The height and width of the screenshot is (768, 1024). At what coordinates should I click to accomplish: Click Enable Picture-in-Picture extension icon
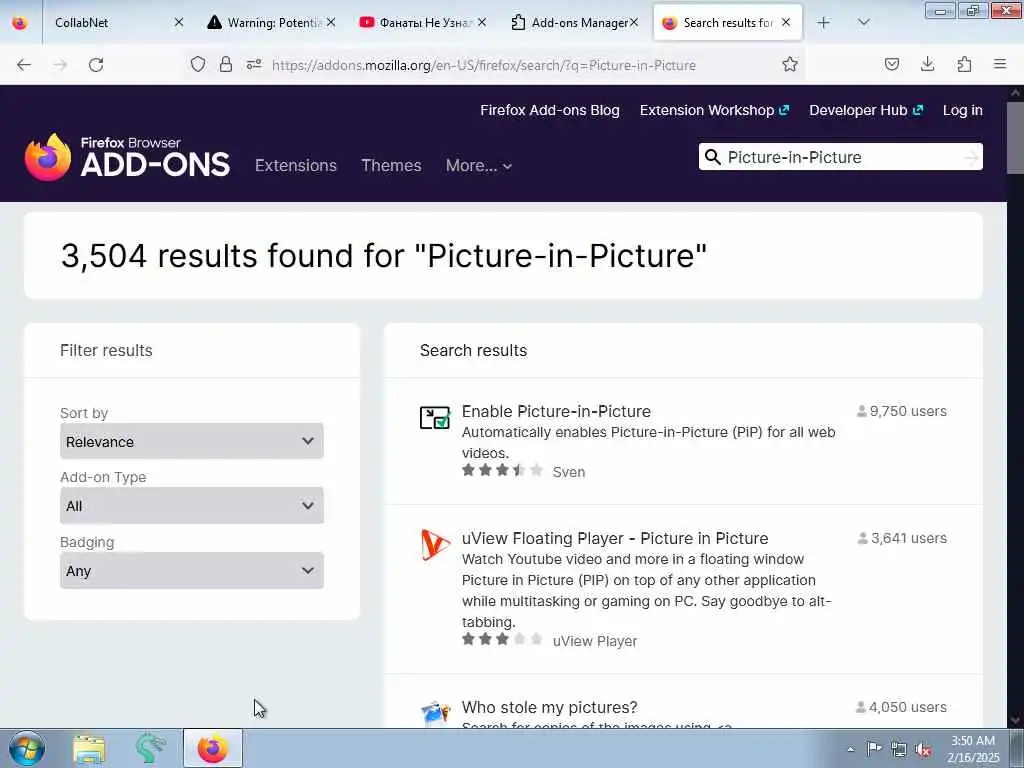pyautogui.click(x=435, y=417)
